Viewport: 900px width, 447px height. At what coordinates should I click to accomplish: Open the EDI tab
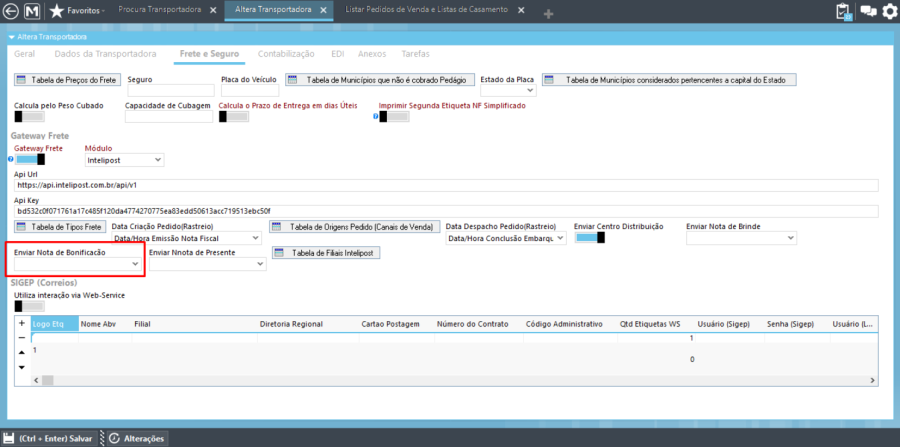pyautogui.click(x=338, y=54)
